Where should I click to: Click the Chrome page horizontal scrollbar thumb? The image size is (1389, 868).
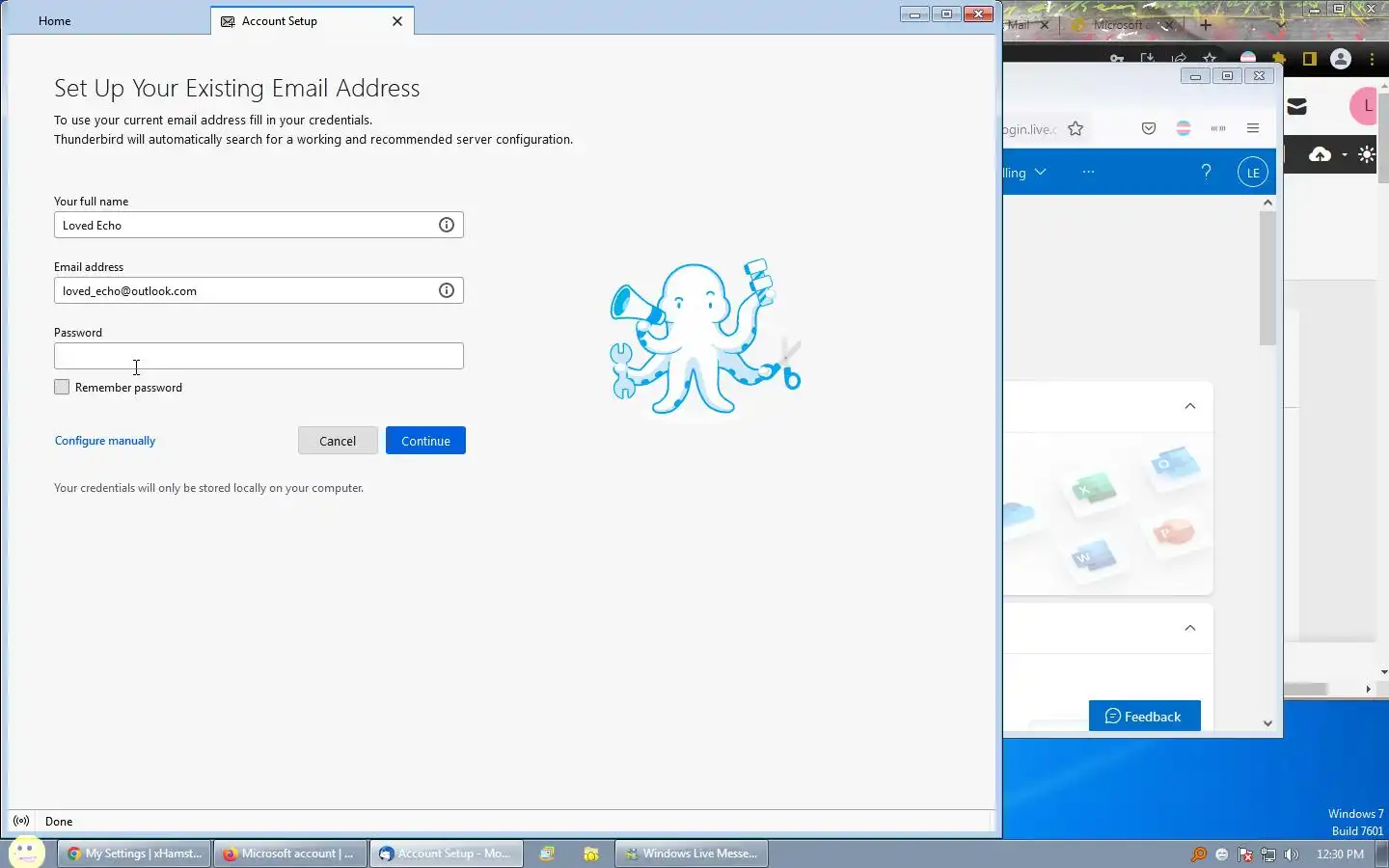[1305, 689]
